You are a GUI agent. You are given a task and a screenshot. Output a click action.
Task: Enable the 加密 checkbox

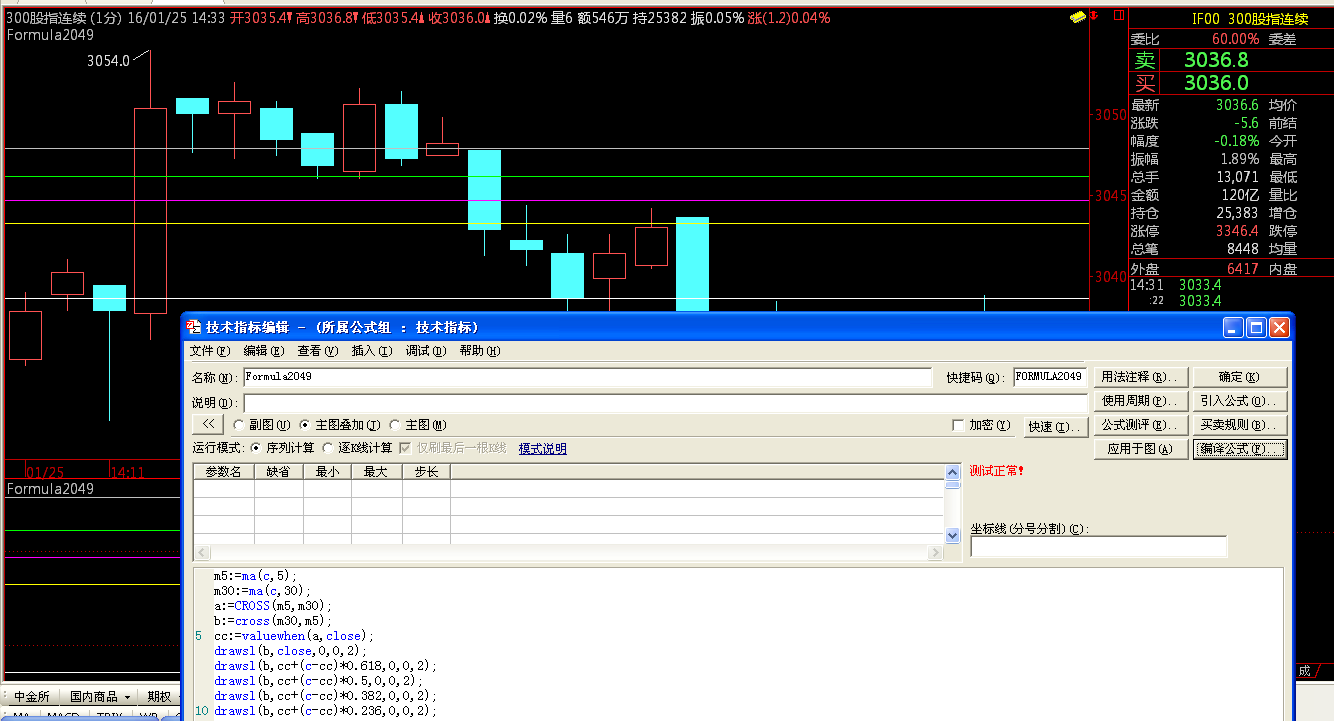(x=959, y=425)
